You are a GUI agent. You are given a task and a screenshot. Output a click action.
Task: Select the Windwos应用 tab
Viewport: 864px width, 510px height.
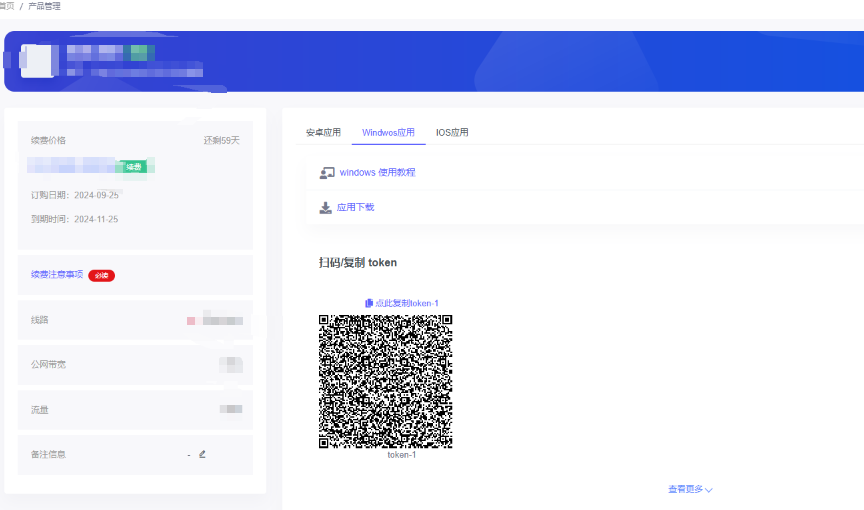[x=388, y=132]
